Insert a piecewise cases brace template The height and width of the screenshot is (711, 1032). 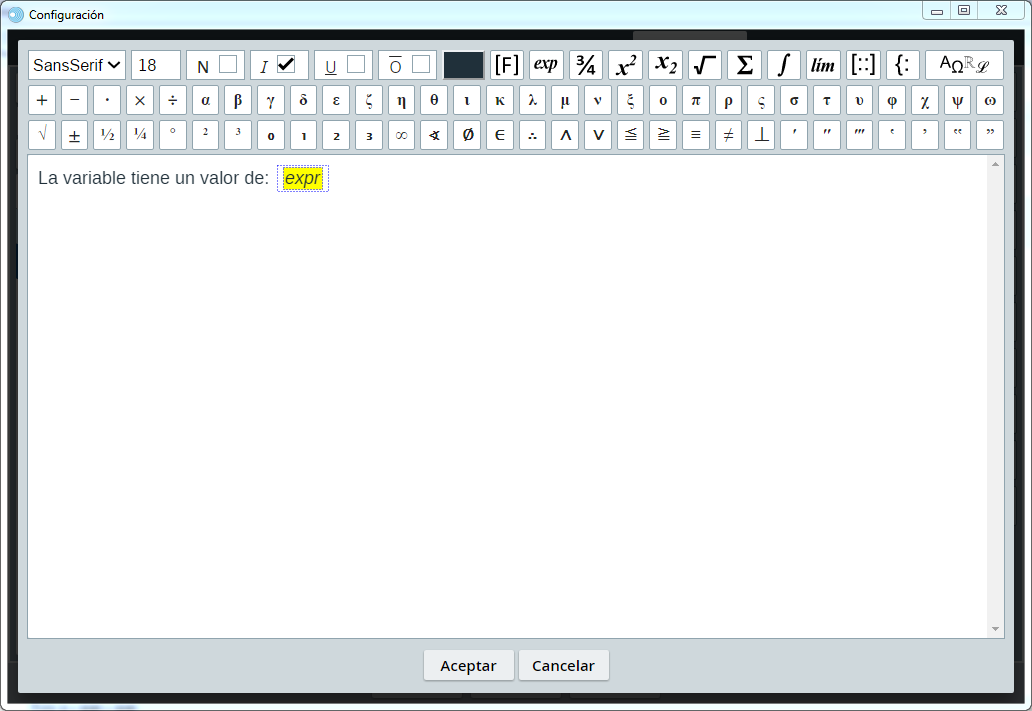coord(902,65)
